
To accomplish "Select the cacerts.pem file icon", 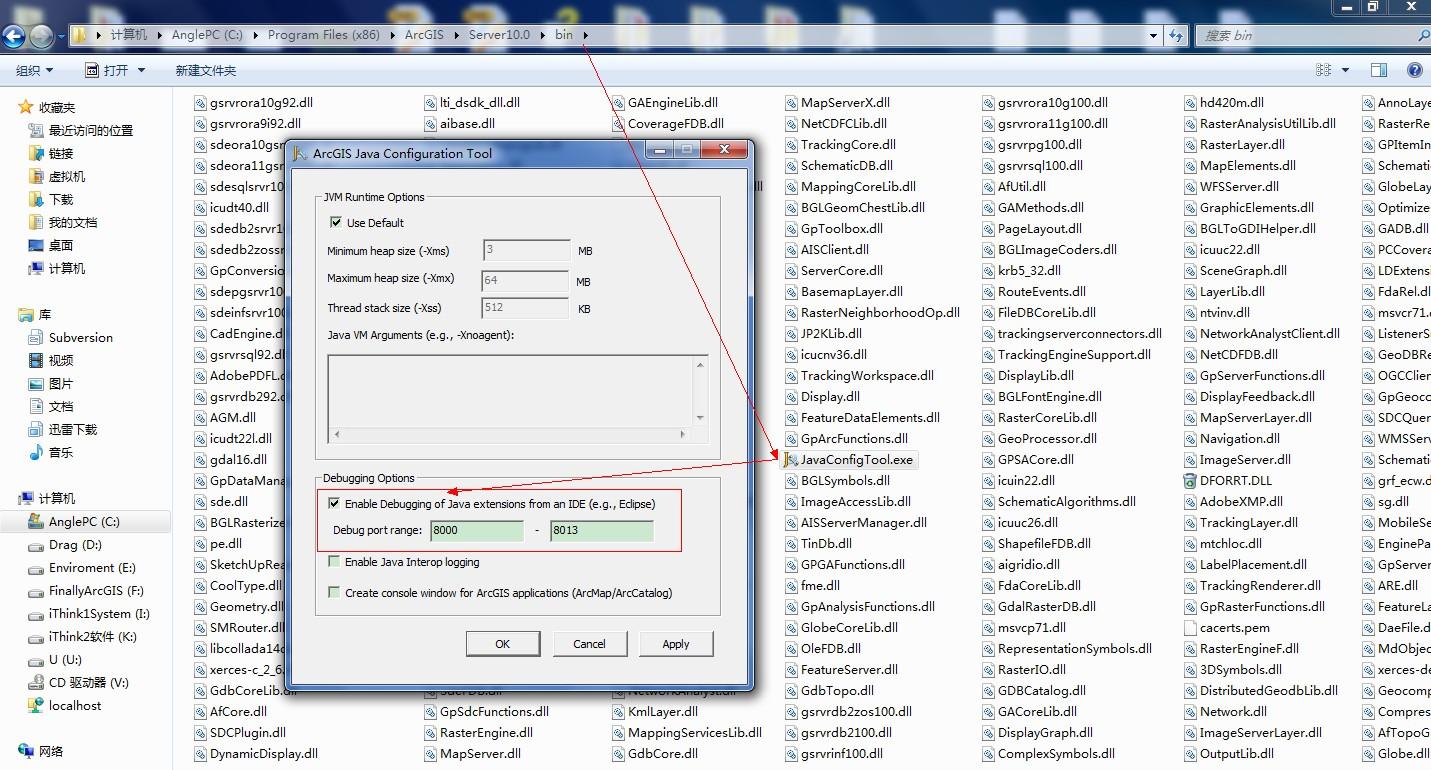I will [1190, 628].
